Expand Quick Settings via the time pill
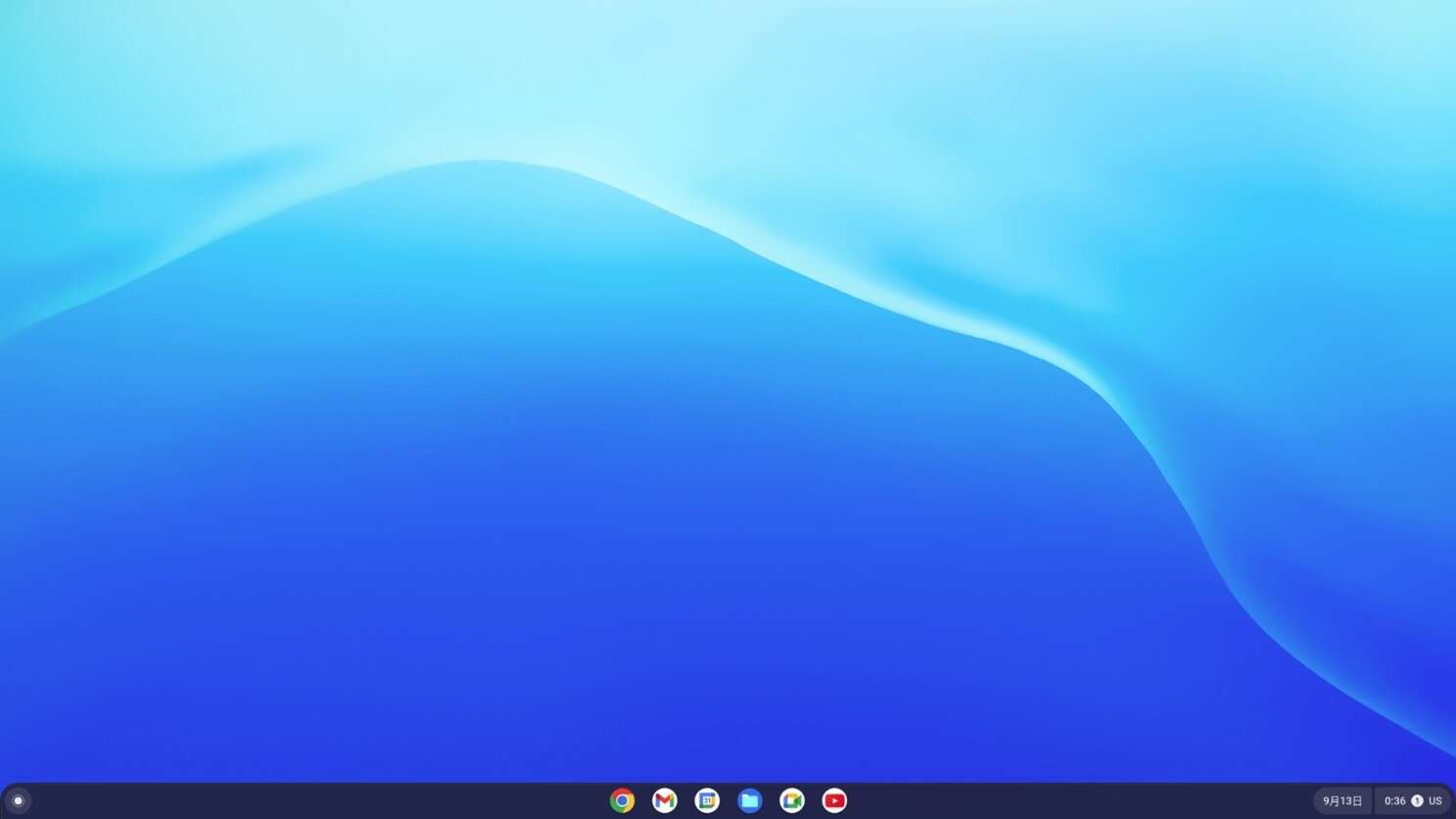This screenshot has height=819, width=1456. (x=1412, y=800)
